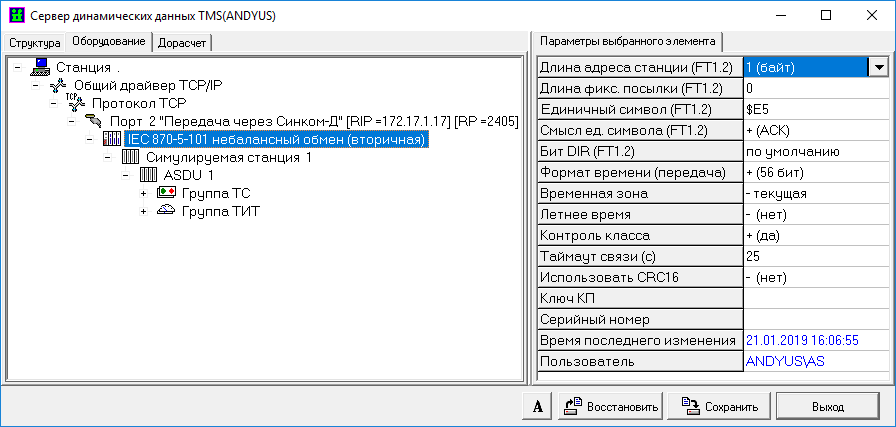896x427 pixels.
Task: Click the Общий драйвер TCP/IP network icon
Action: 58,85
